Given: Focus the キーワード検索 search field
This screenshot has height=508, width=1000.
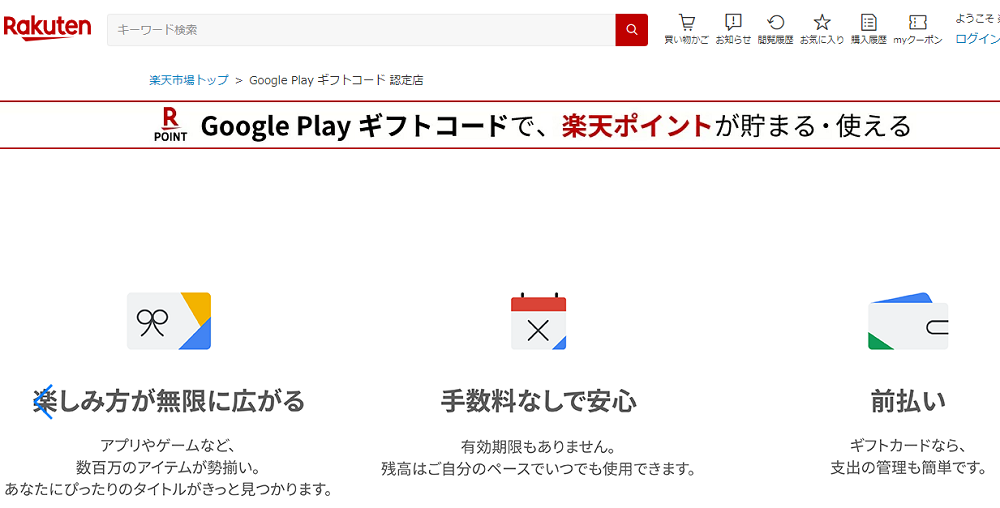Looking at the screenshot, I should tap(361, 30).
